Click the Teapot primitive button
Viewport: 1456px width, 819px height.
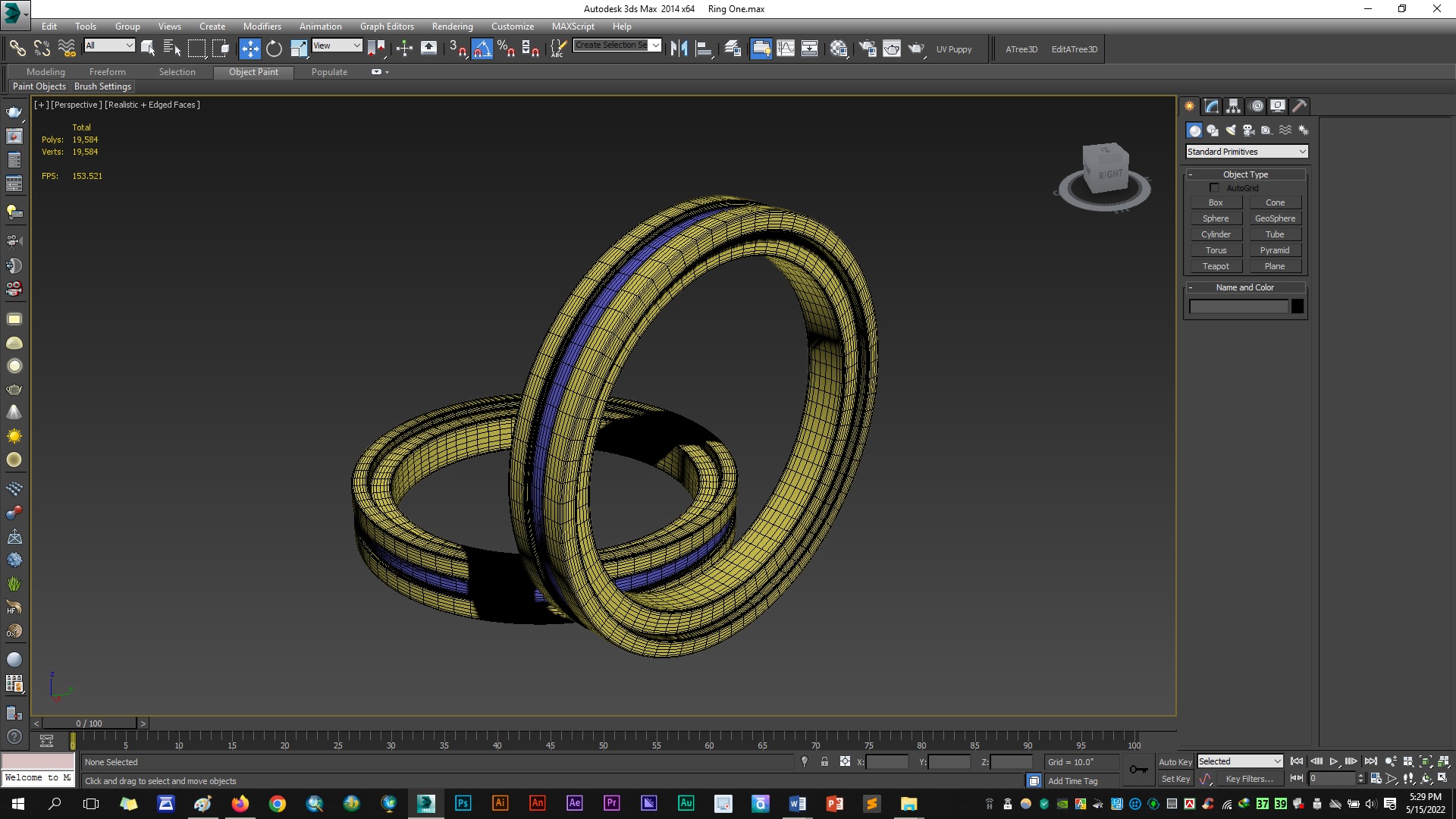1216,266
